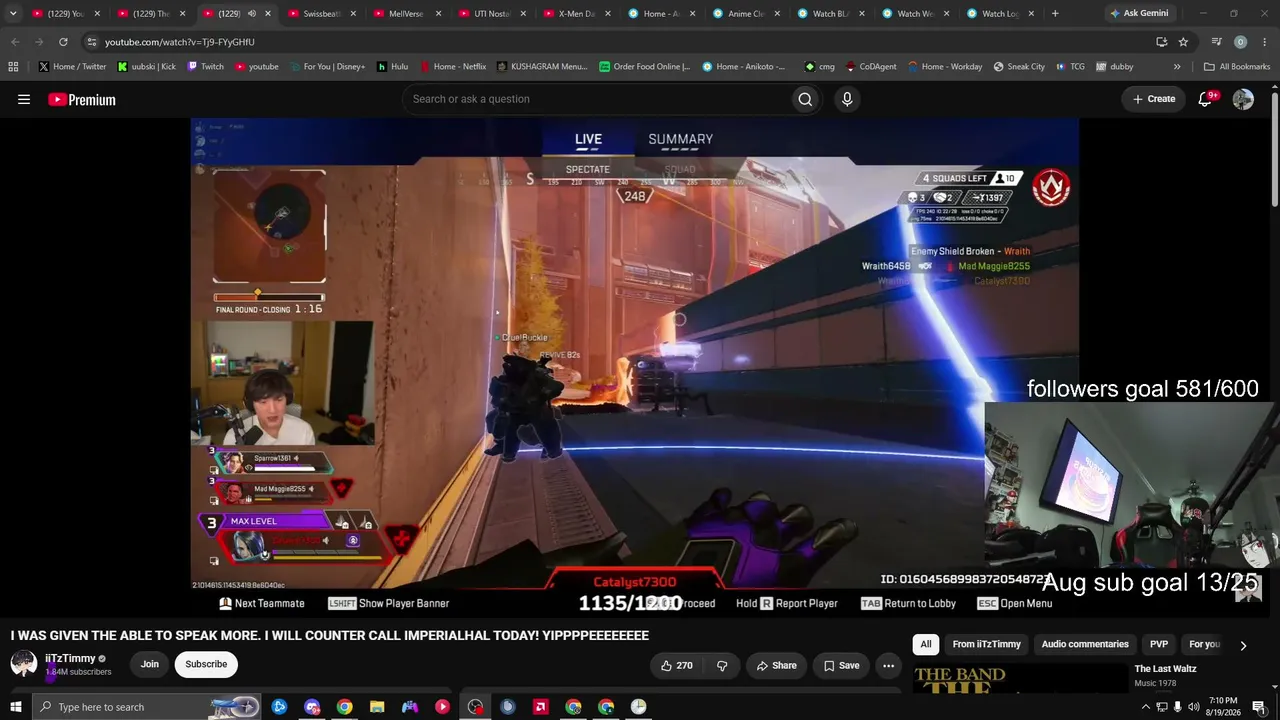Open more actions for the video
Viewport: 1280px width, 720px height.
(x=888, y=665)
